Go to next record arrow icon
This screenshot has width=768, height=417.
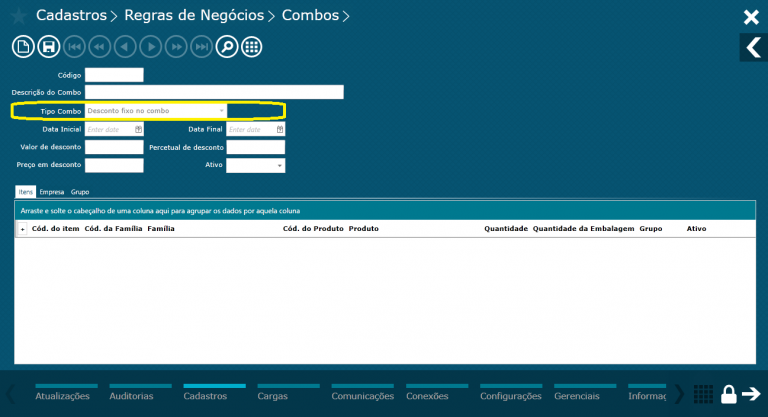coord(150,47)
